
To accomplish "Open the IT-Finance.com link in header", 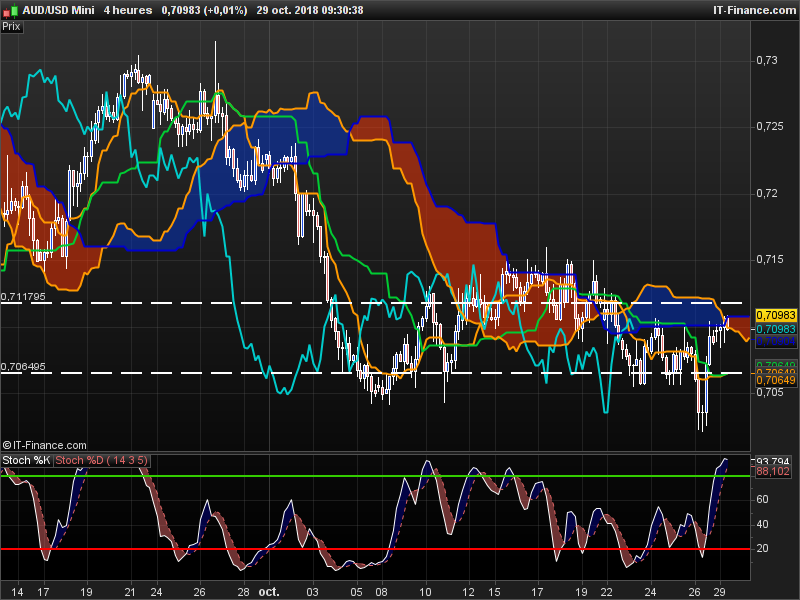I will click(754, 10).
